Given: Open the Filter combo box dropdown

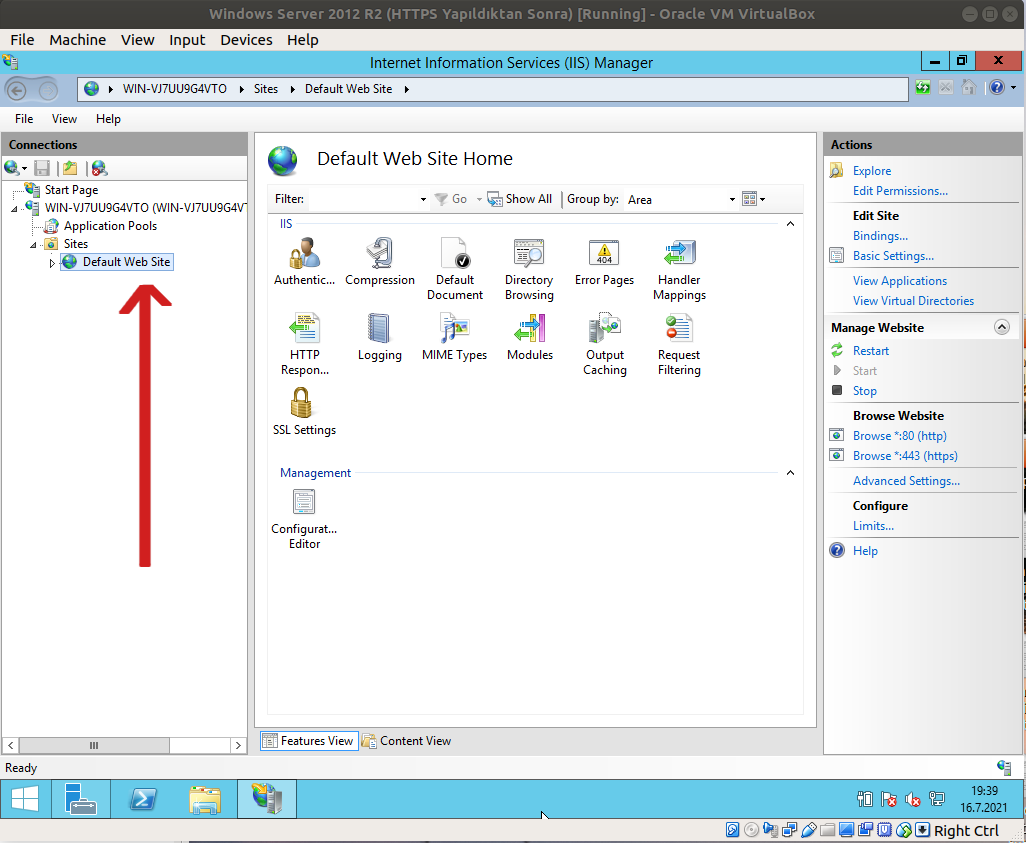Looking at the screenshot, I should pos(423,199).
